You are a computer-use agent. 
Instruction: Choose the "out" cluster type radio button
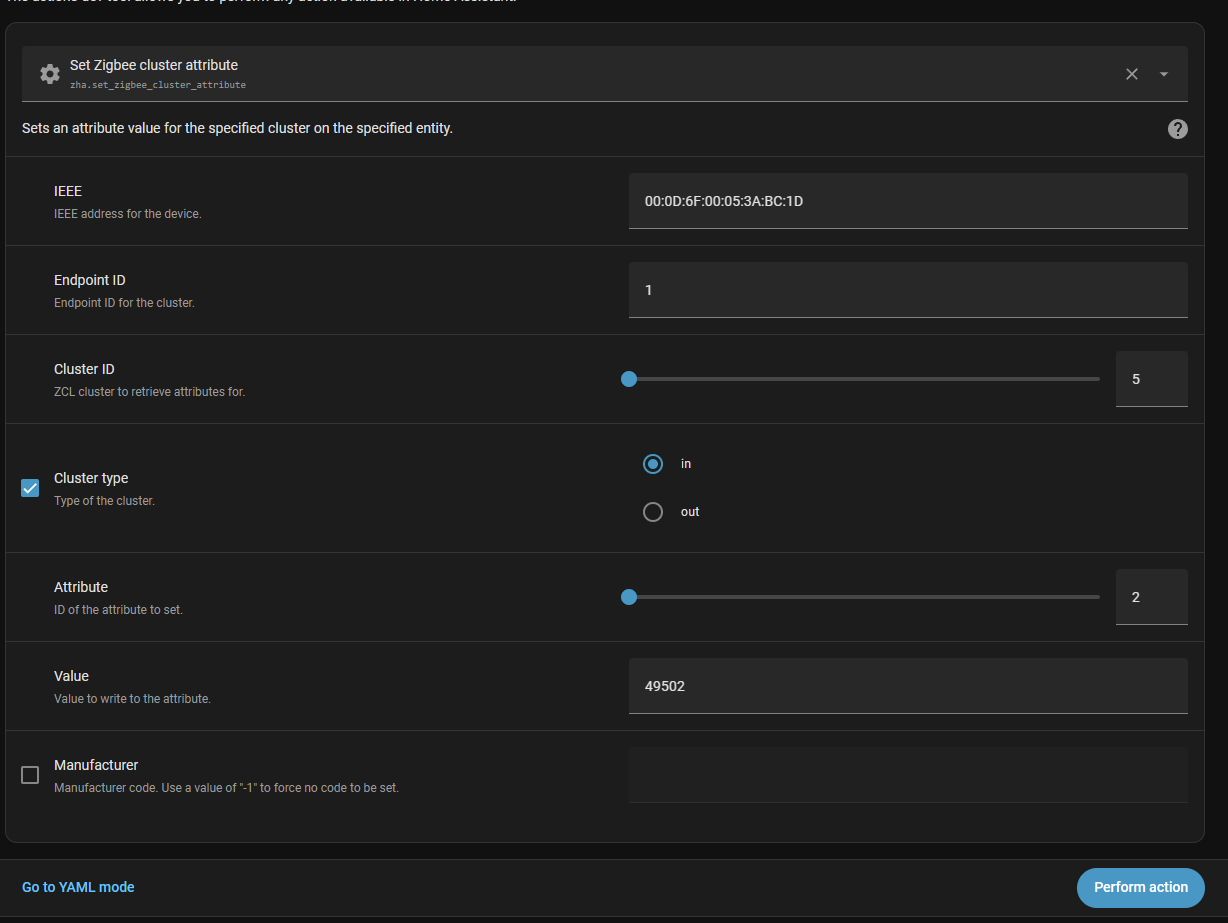653,512
